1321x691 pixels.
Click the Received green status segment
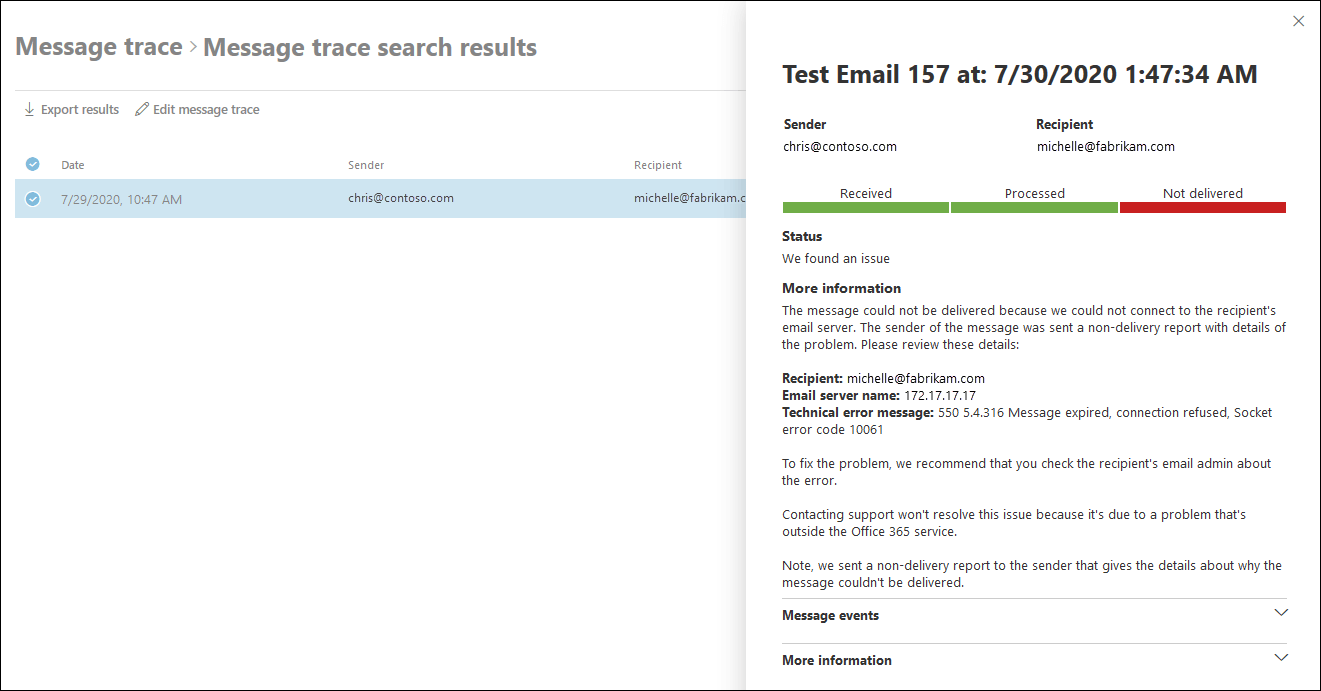[x=865, y=207]
